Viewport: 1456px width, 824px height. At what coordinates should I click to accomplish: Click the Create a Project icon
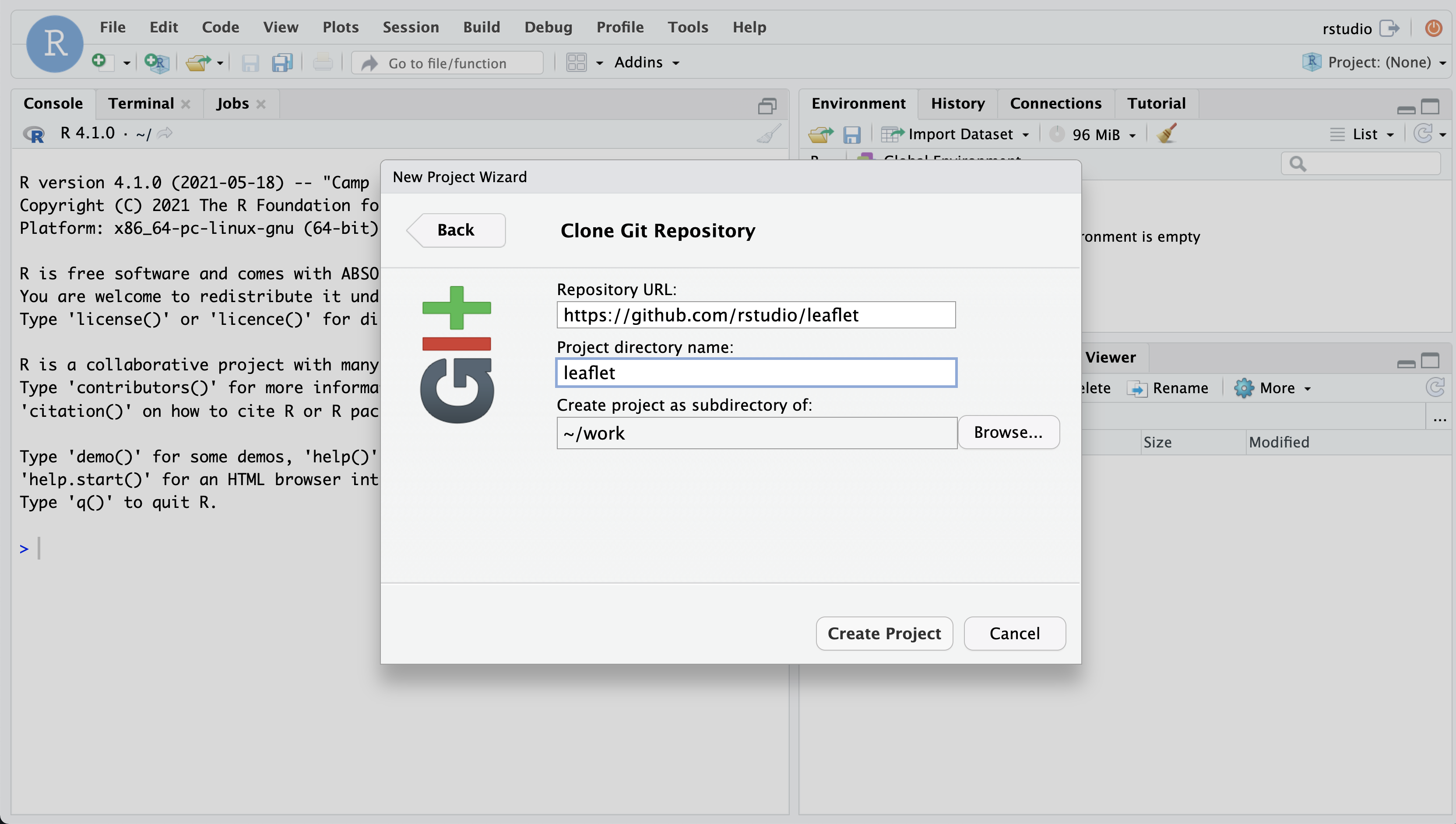point(157,62)
